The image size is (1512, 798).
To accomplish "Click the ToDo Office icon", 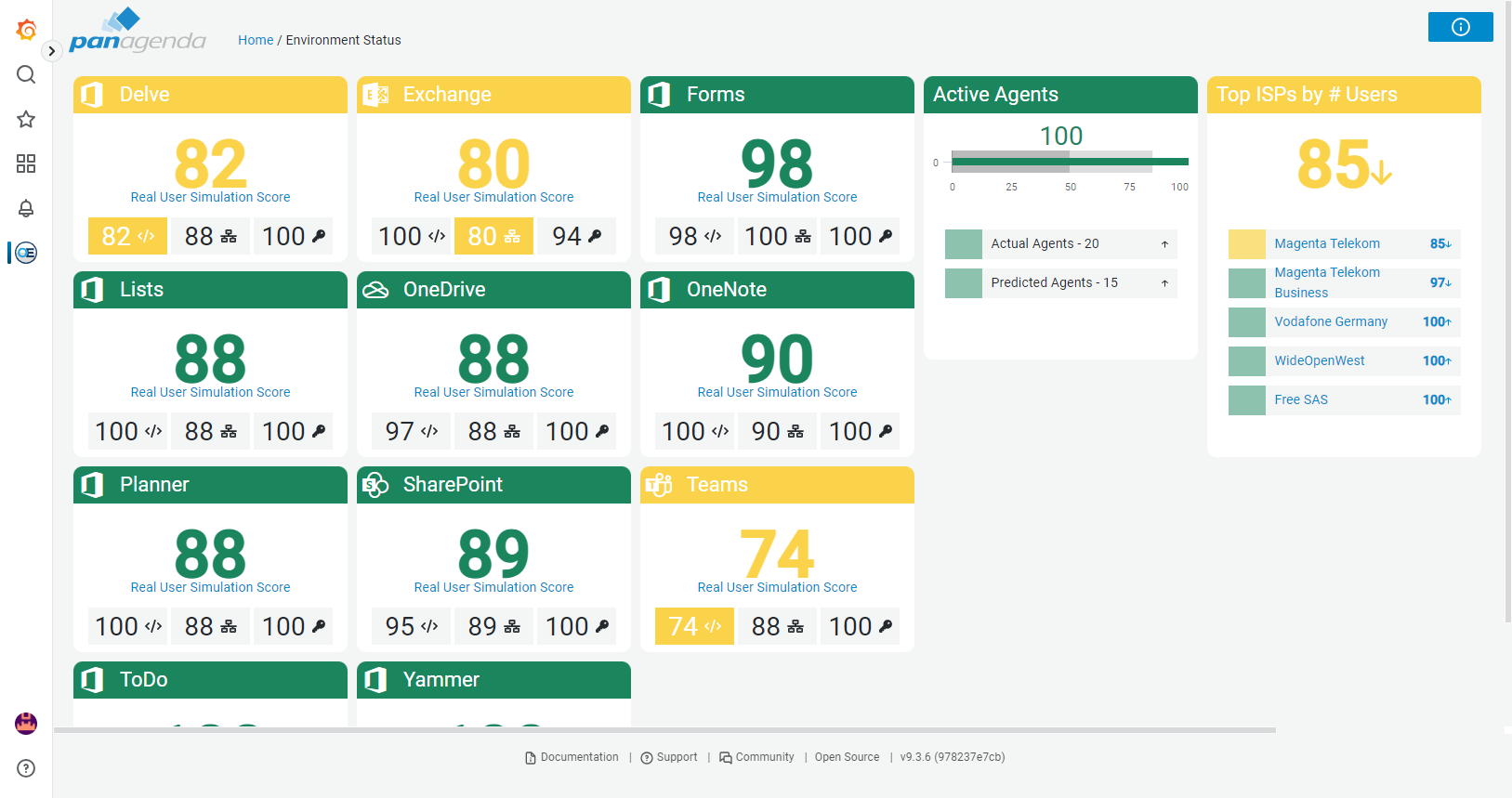I will [x=92, y=680].
